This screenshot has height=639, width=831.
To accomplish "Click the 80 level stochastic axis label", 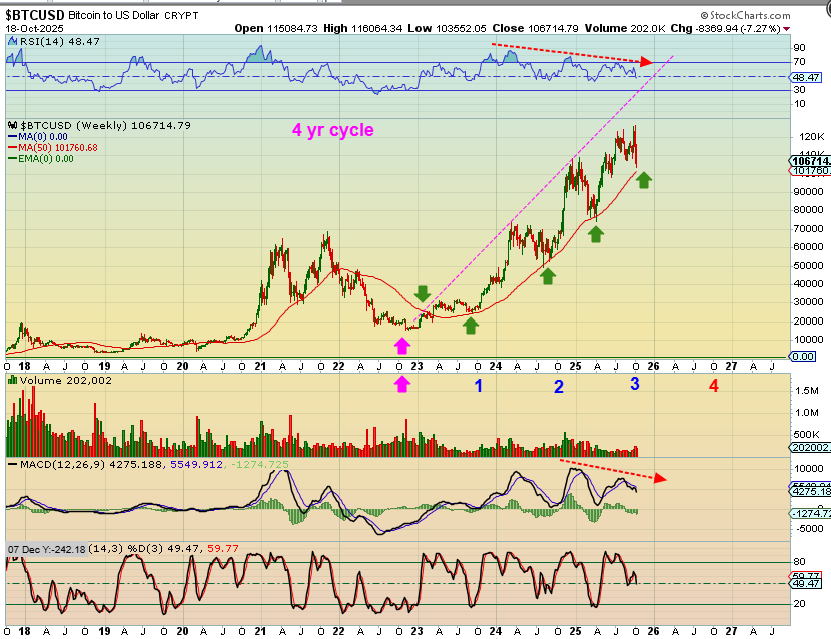I will [800, 562].
